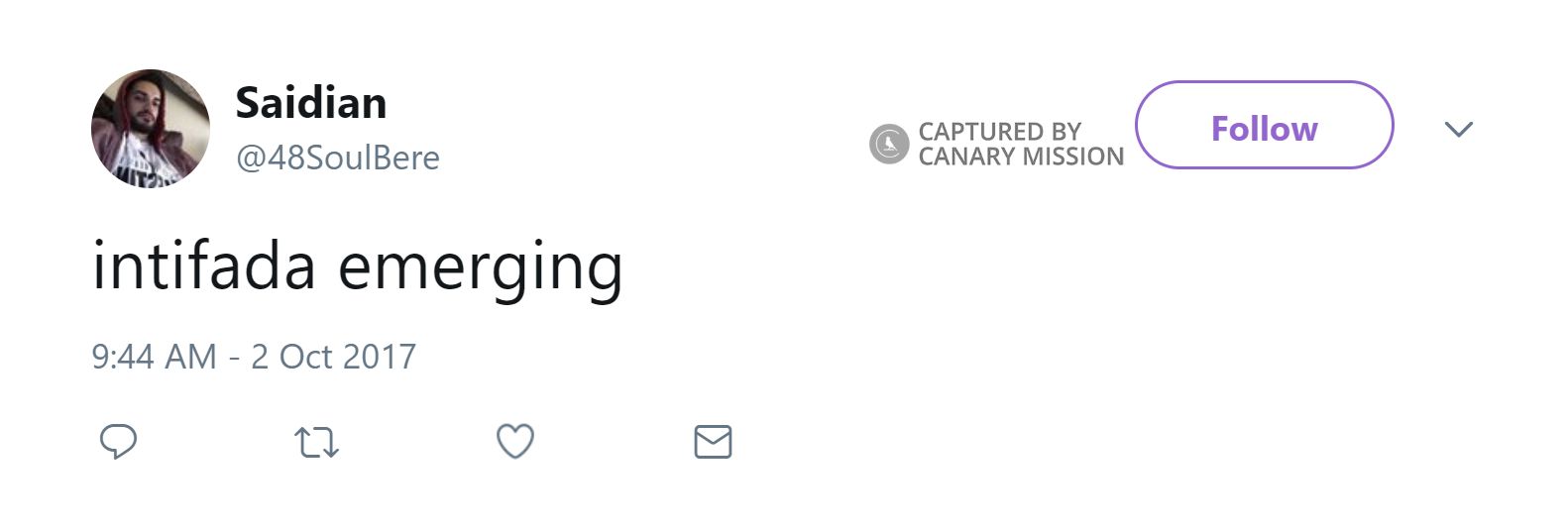This screenshot has height=529, width=1568.
Task: Toggle the heart to favorite the tweet
Action: pyautogui.click(x=515, y=442)
